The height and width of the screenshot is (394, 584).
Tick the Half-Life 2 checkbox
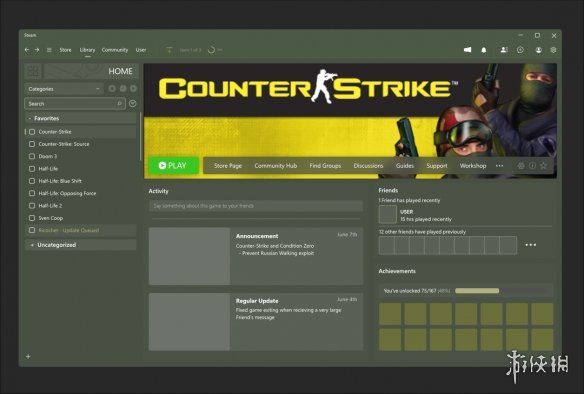[x=32, y=206]
